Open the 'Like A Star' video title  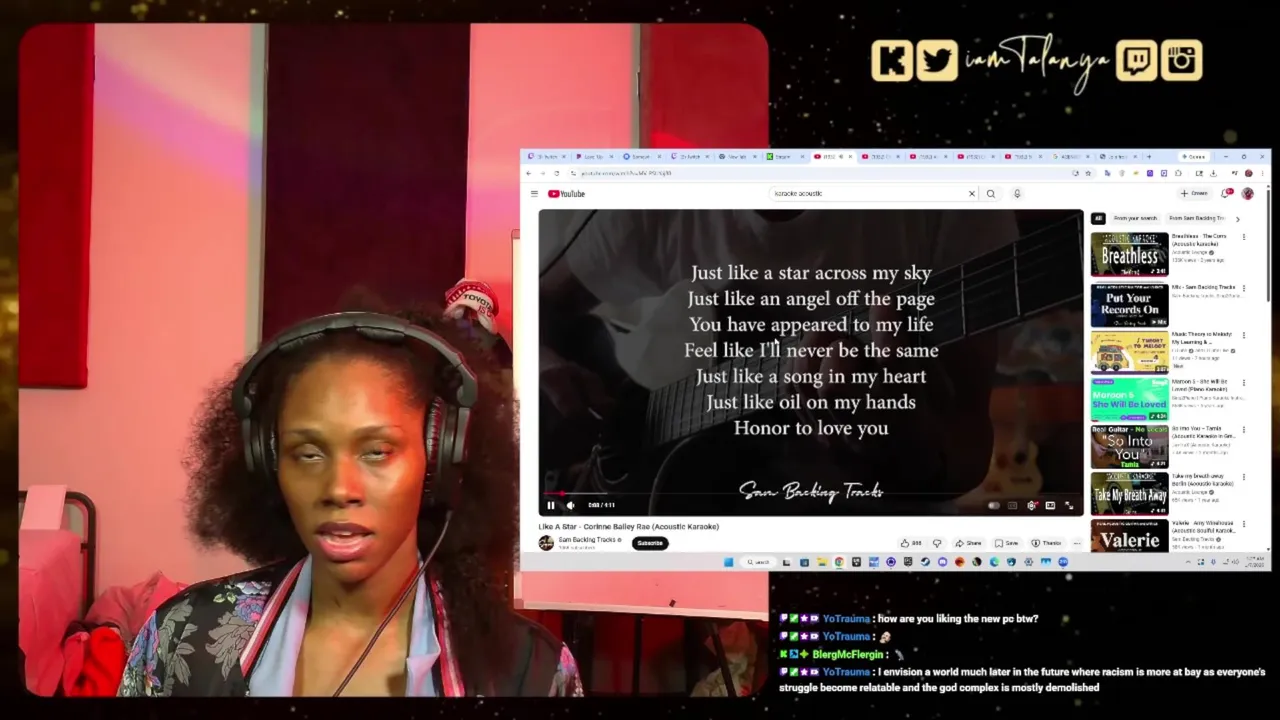(x=629, y=526)
